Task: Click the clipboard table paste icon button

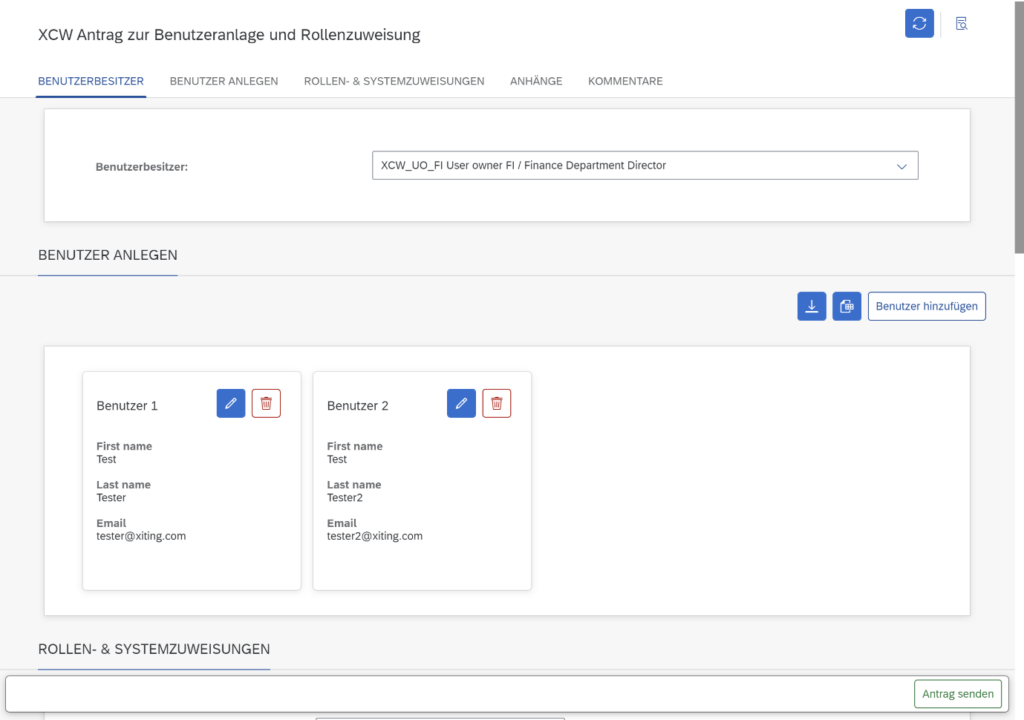Action: pos(846,306)
